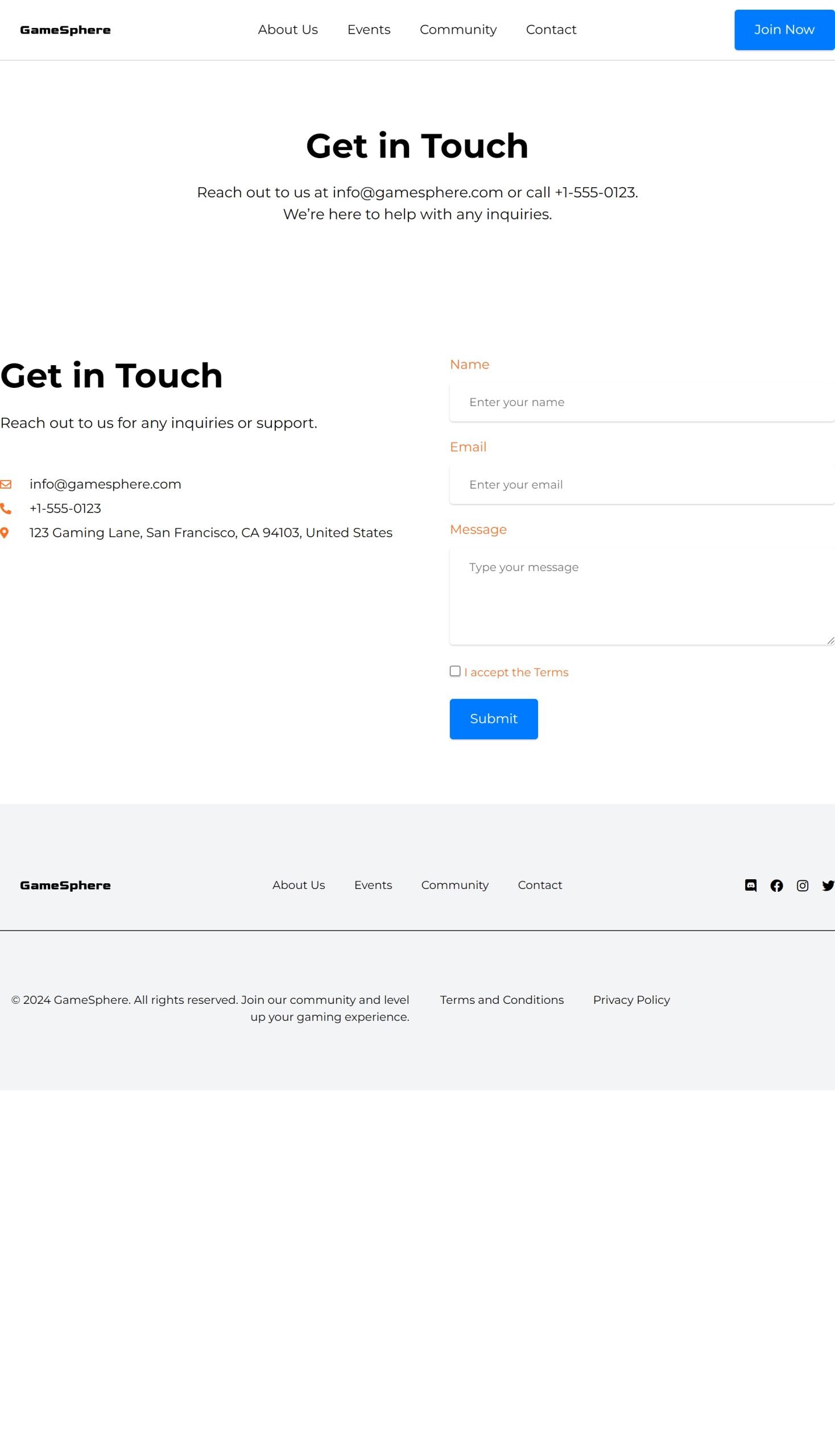
Task: Submit the contact form
Action: (x=494, y=718)
